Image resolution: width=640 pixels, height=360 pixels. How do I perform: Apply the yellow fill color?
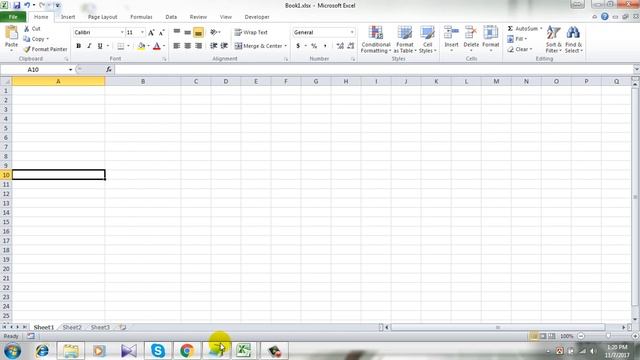141,46
